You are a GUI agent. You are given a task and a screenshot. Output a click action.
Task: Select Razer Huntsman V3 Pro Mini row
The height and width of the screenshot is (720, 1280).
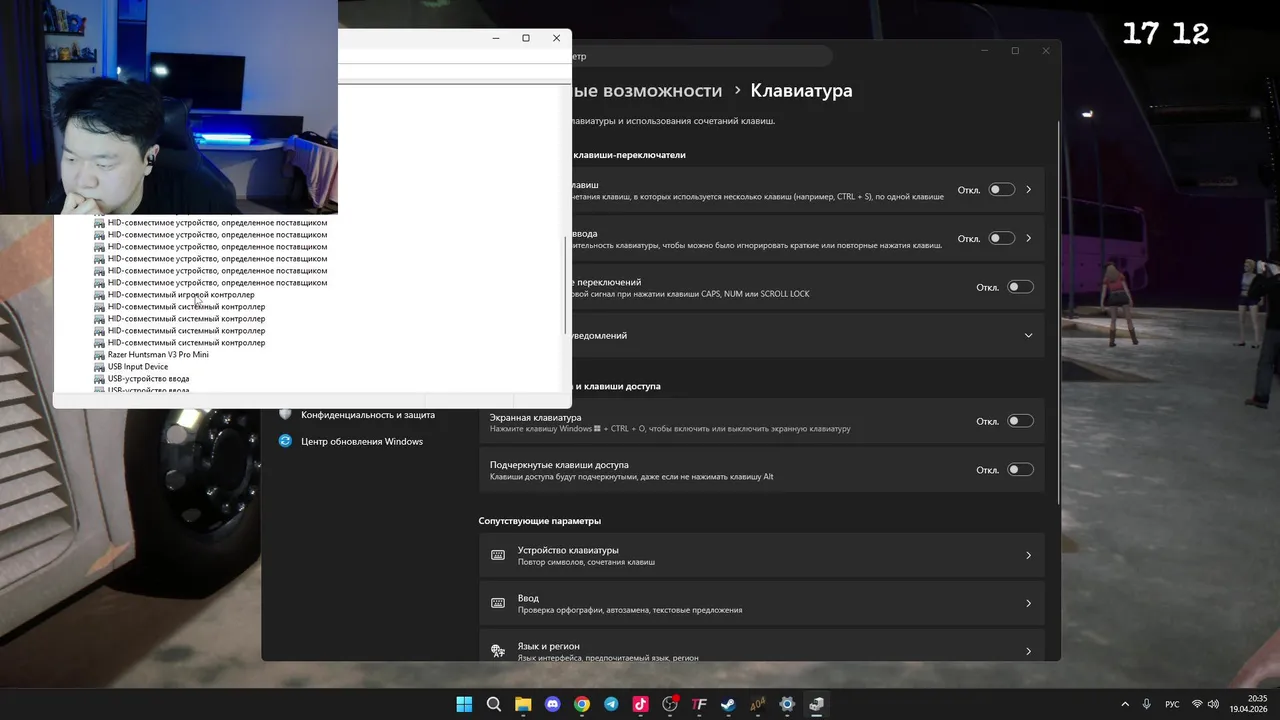(x=158, y=355)
